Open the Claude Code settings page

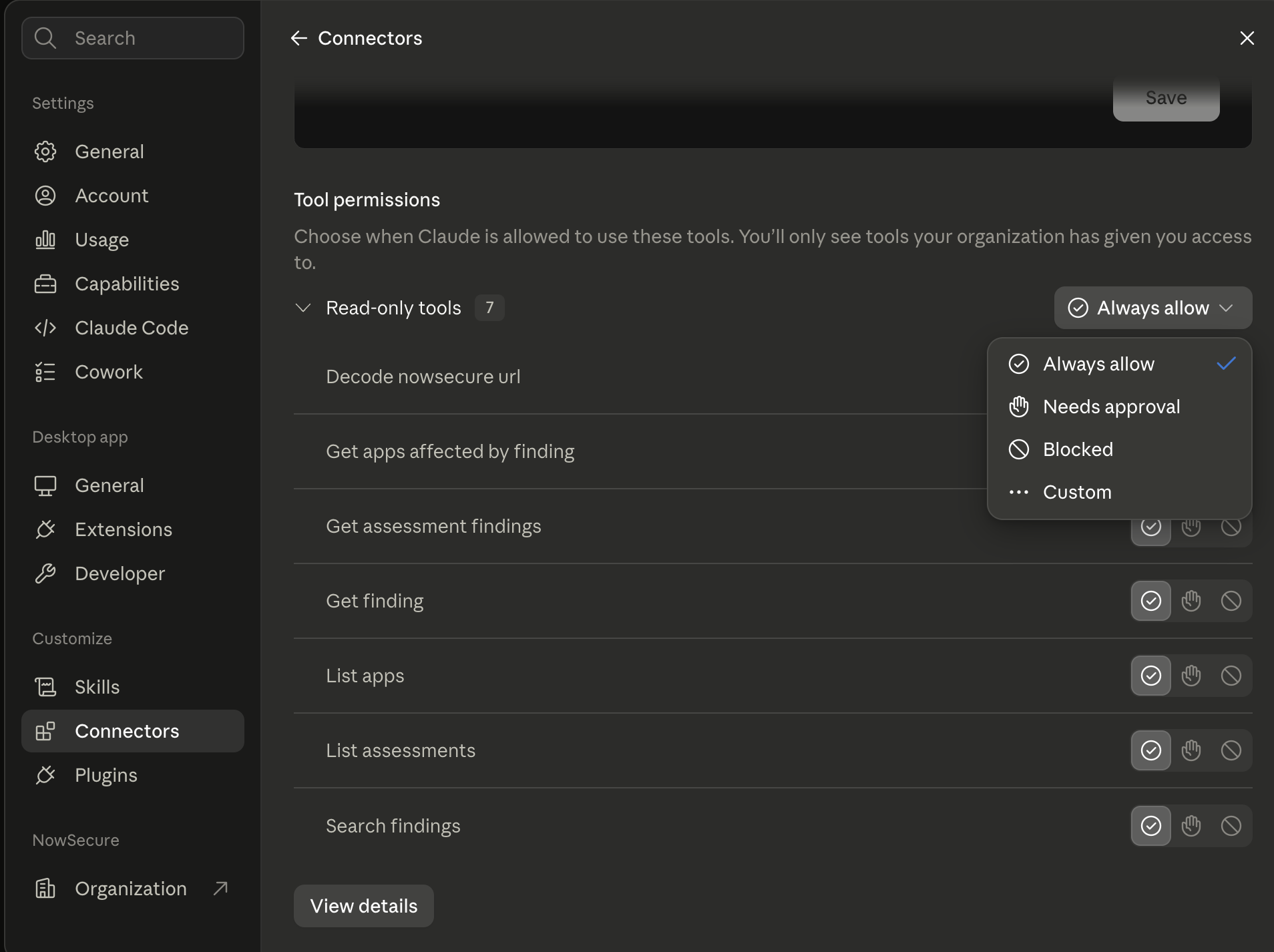coord(132,328)
